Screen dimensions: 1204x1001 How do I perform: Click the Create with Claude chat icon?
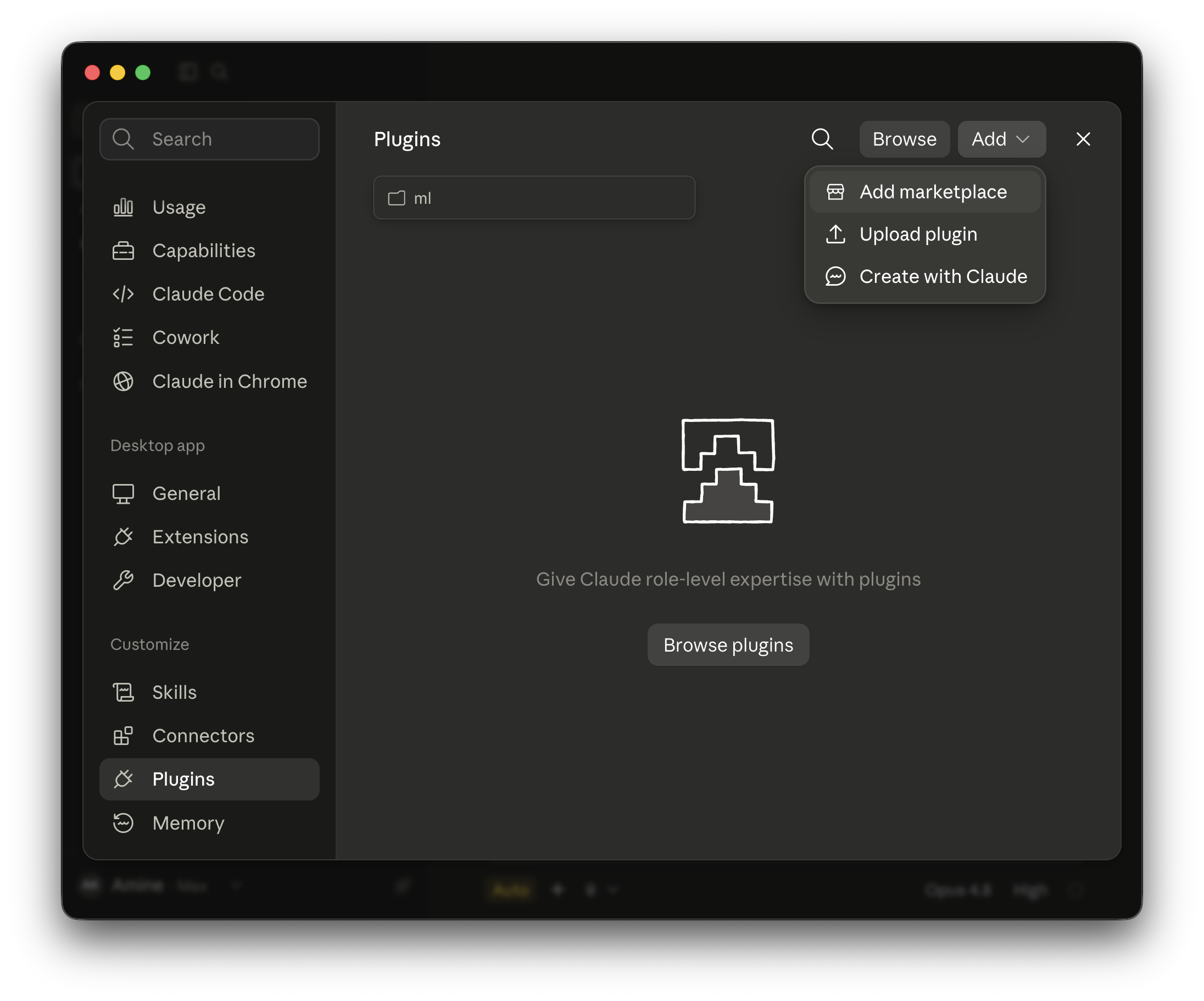835,276
